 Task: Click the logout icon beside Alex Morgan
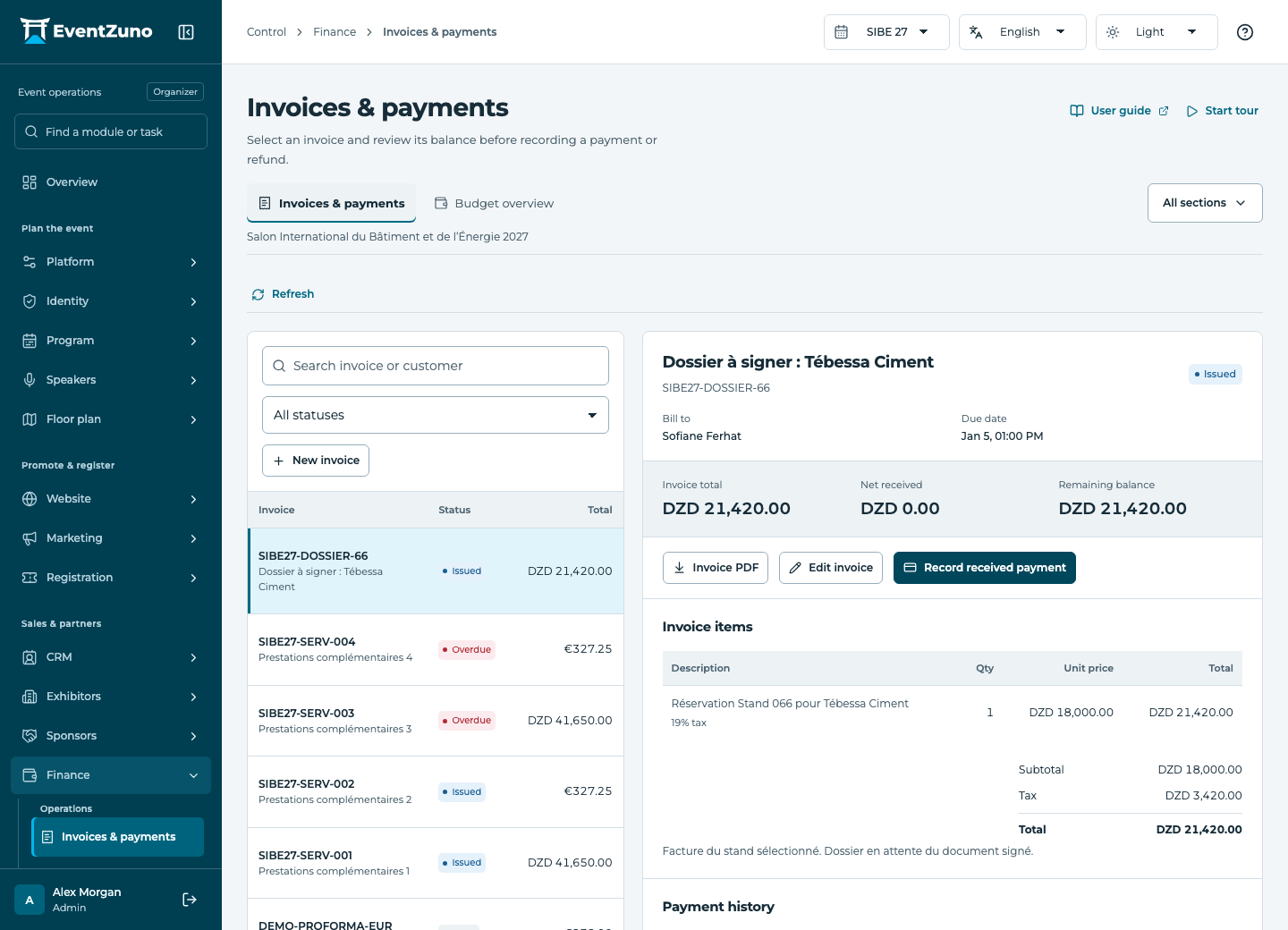coord(190,900)
